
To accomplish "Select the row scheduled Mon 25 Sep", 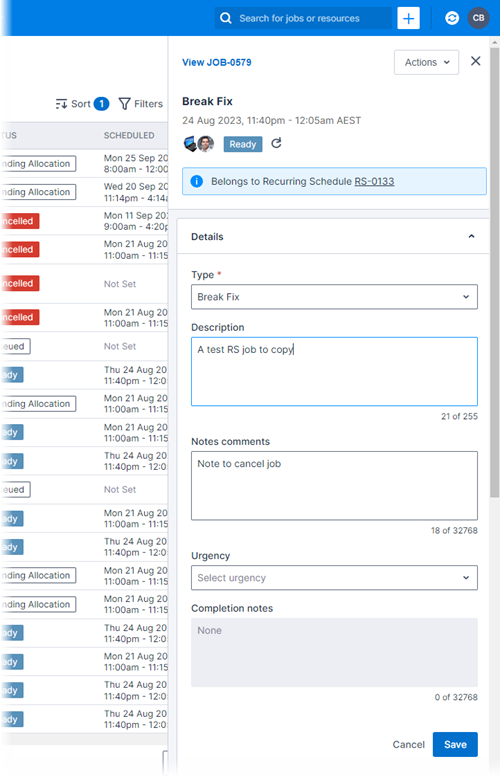I will coord(84,163).
